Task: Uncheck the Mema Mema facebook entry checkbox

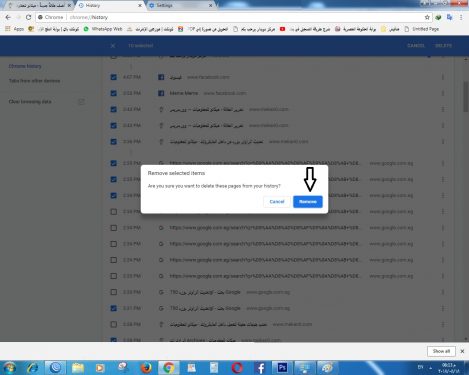Action: [114, 93]
